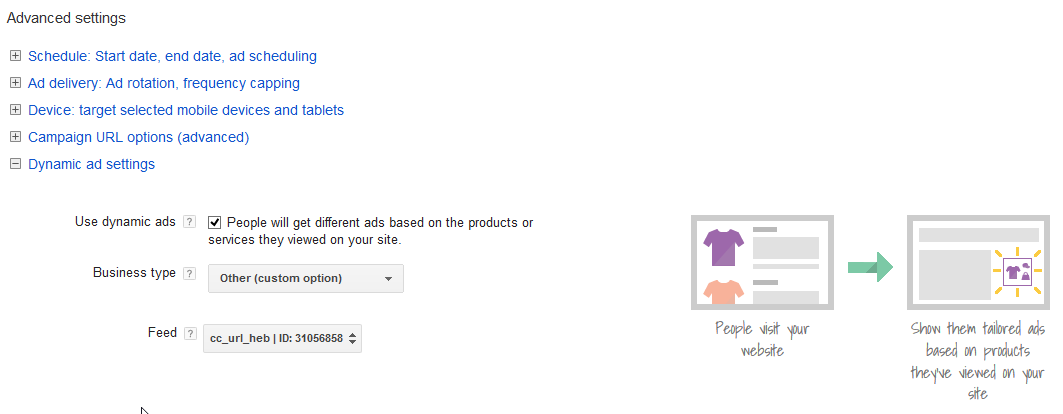Screen dimensions: 1063x414
Task: Click the question mark next to Feed
Action: coord(190,333)
